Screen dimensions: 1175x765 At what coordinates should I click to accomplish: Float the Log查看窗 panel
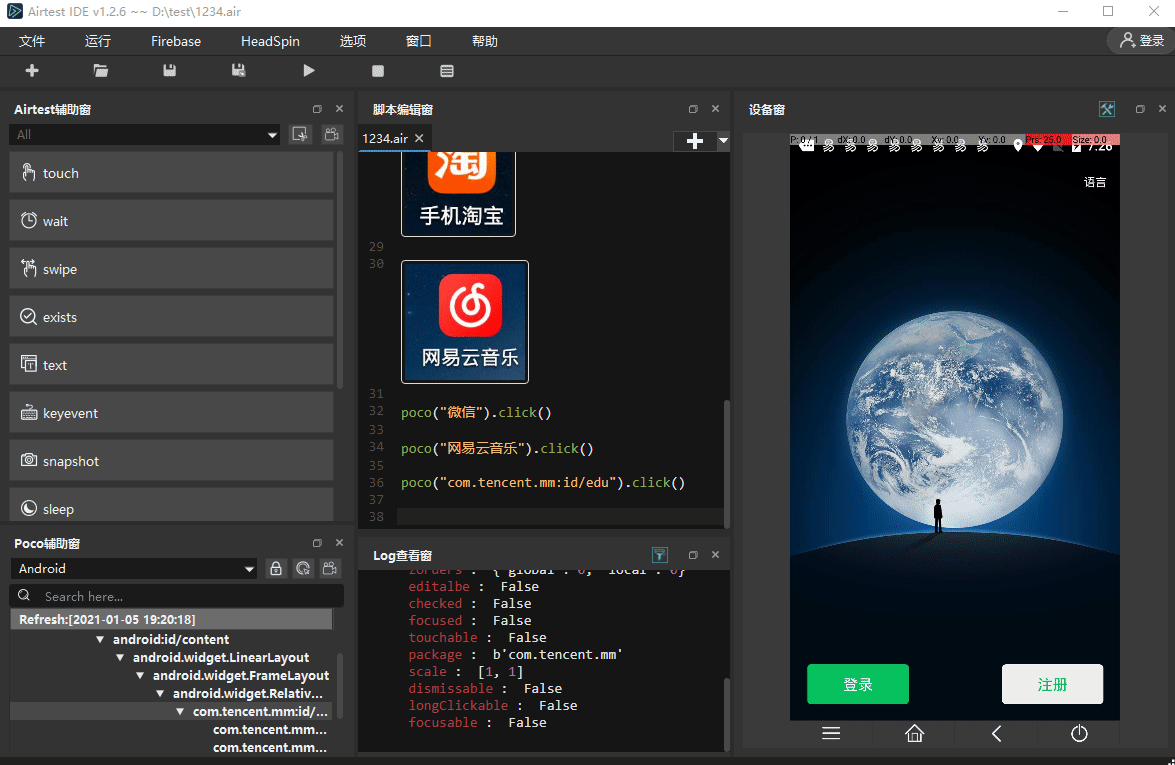point(693,555)
